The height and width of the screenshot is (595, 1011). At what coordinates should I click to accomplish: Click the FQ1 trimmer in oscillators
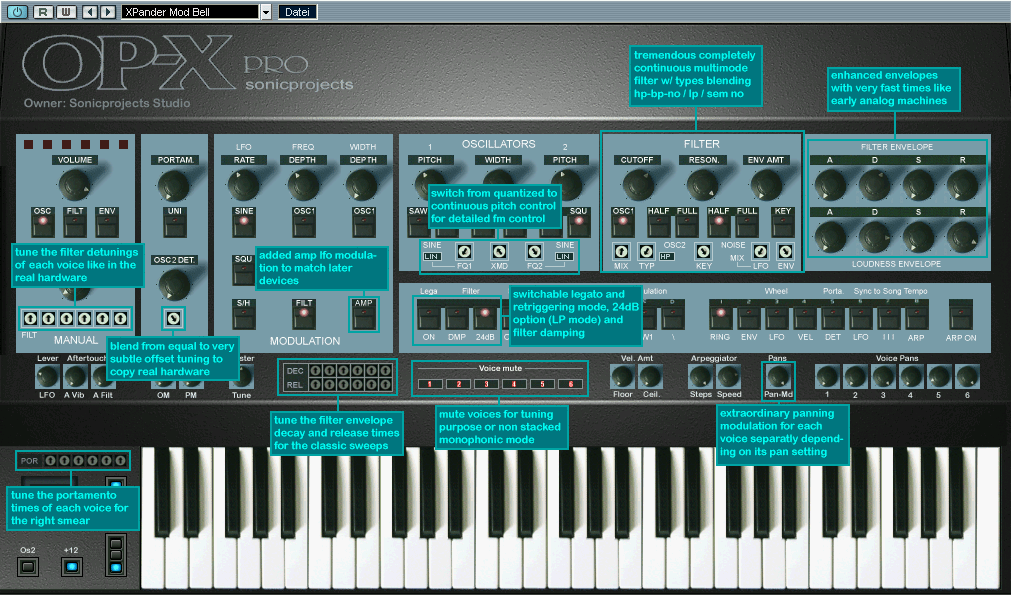coord(464,251)
